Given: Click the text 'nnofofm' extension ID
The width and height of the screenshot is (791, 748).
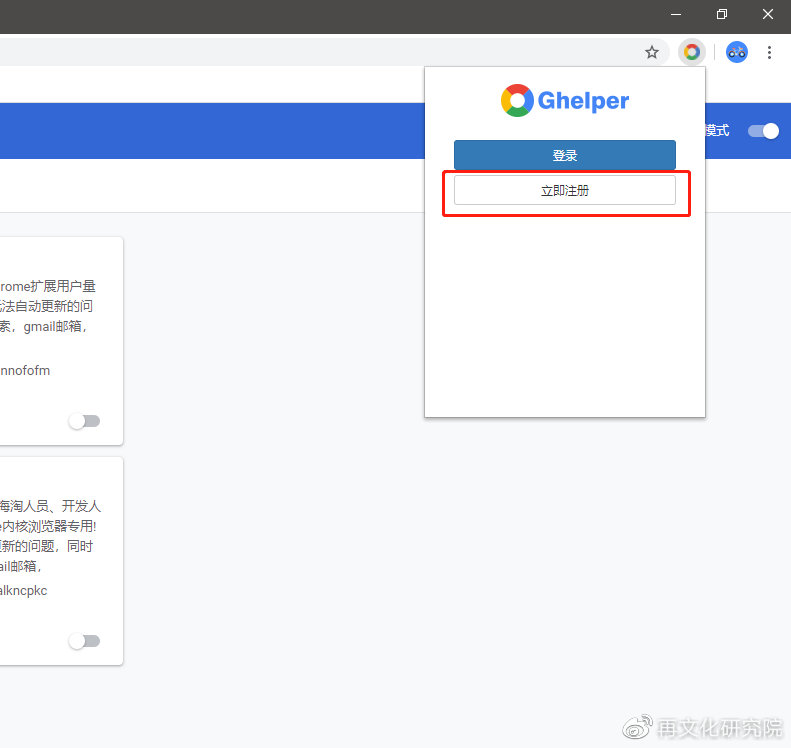Looking at the screenshot, I should pos(25,371).
